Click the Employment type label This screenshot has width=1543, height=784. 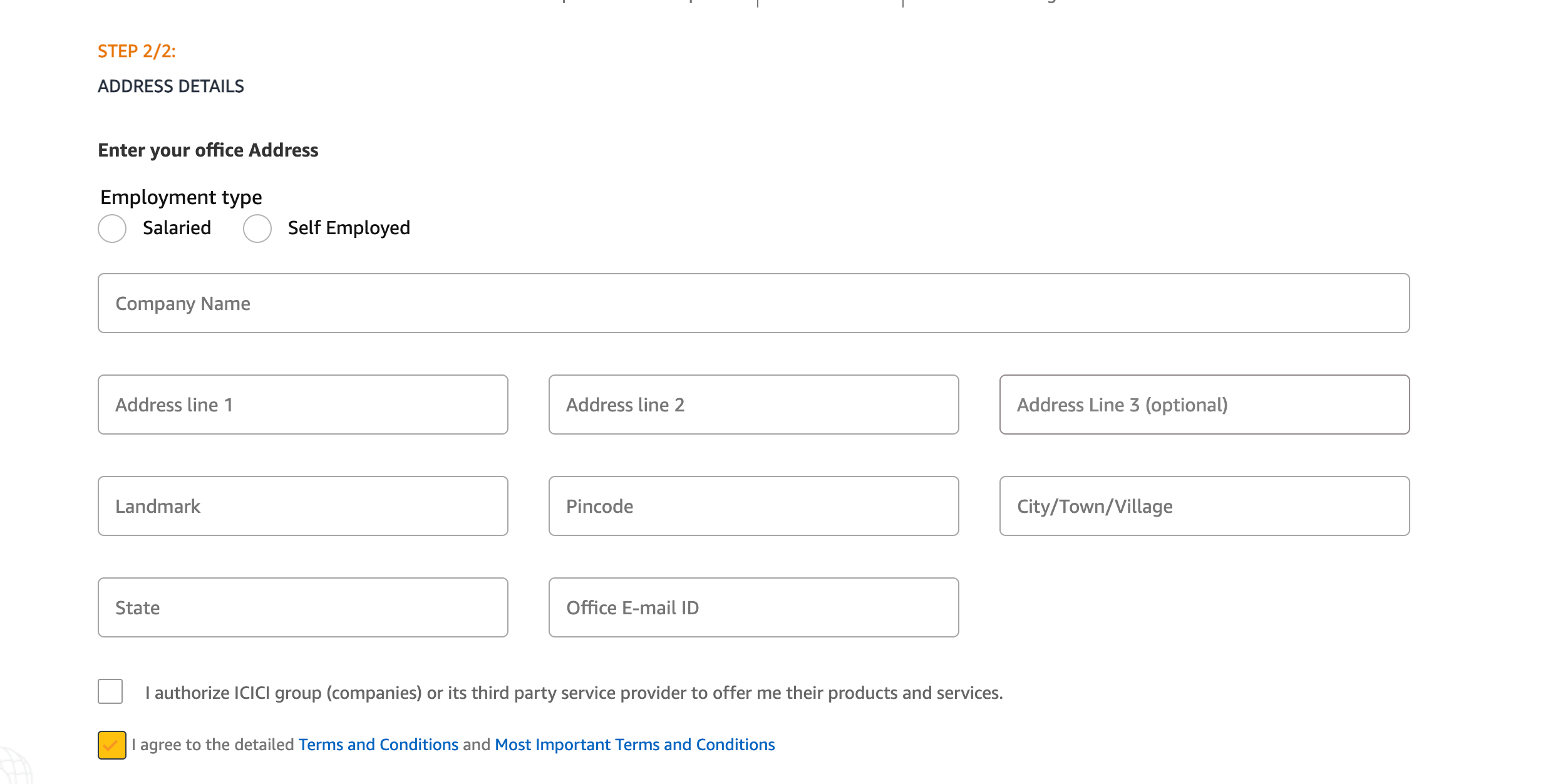click(x=181, y=197)
